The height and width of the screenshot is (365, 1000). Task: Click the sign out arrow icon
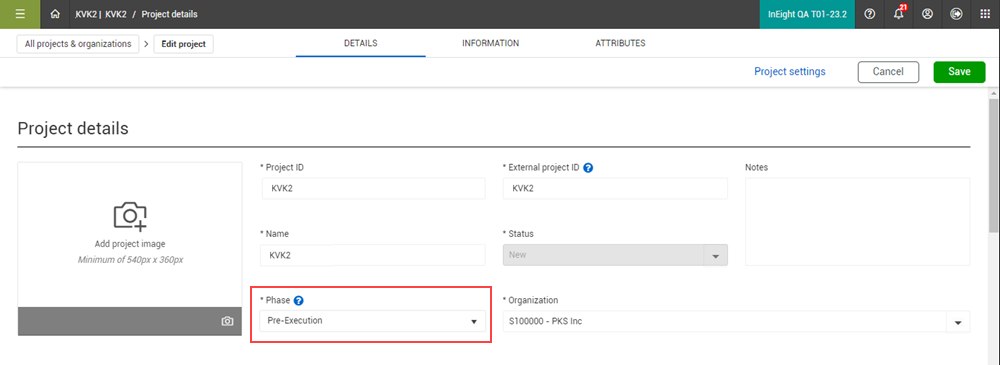957,14
